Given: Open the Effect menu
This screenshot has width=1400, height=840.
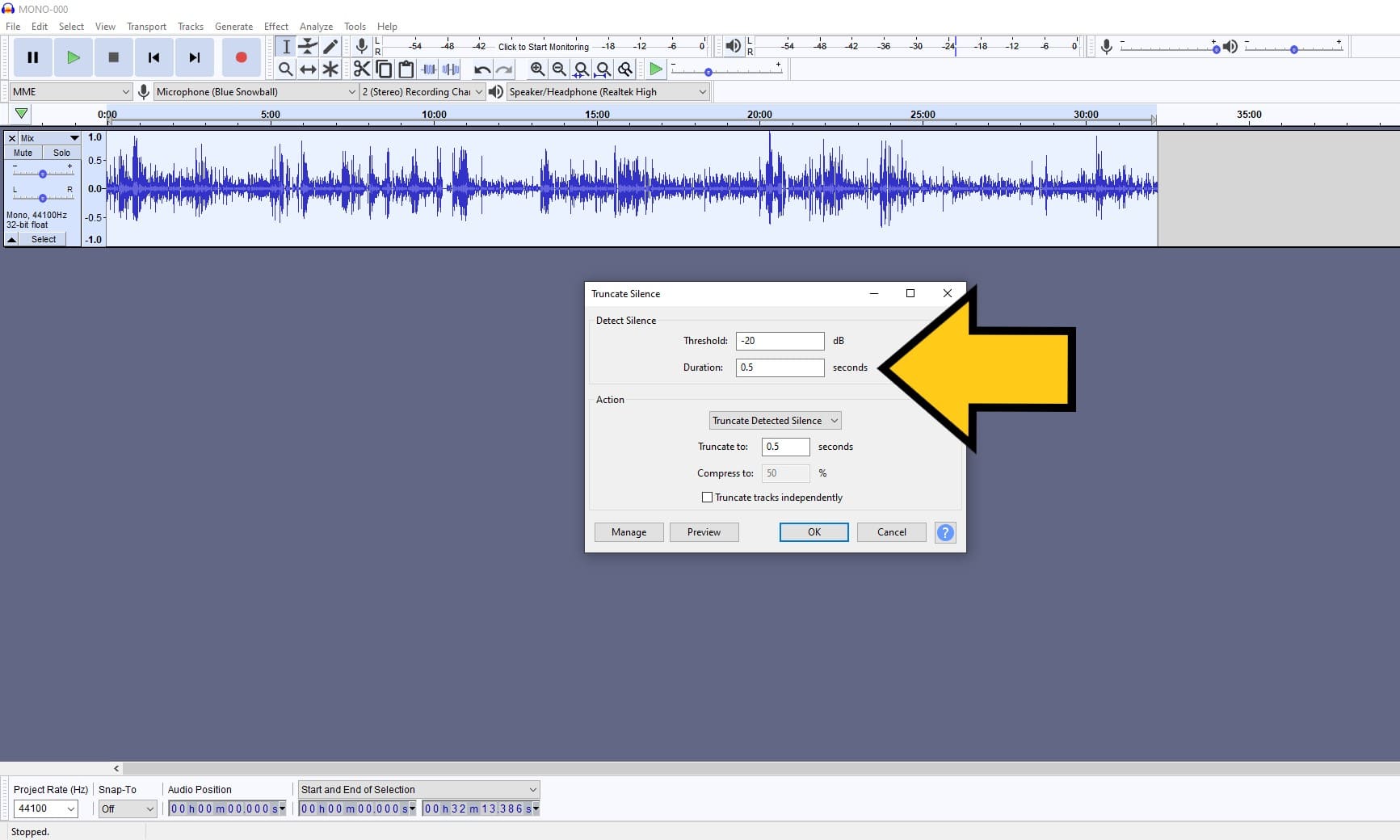Looking at the screenshot, I should click(x=275, y=26).
